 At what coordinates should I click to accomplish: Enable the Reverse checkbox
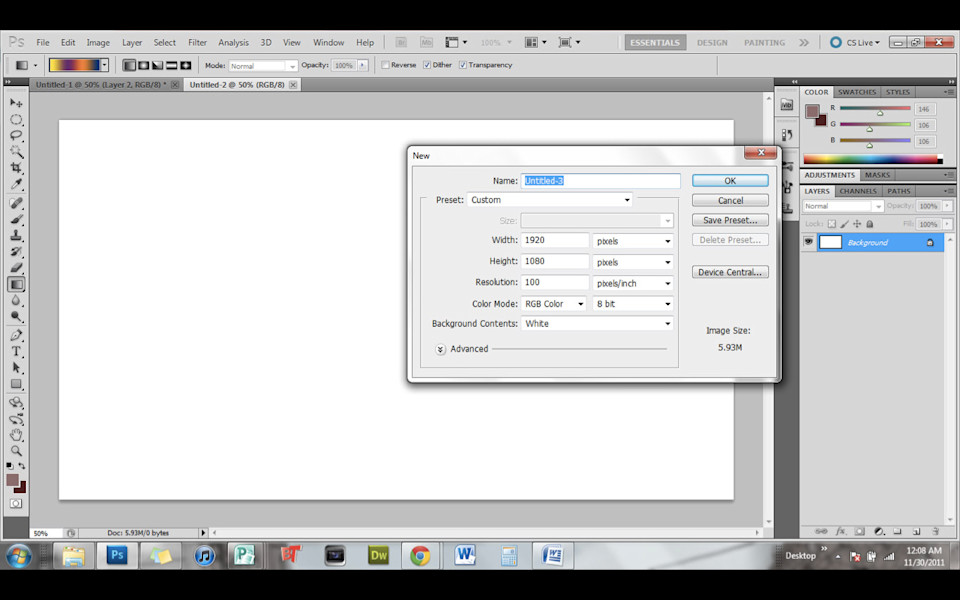point(386,65)
